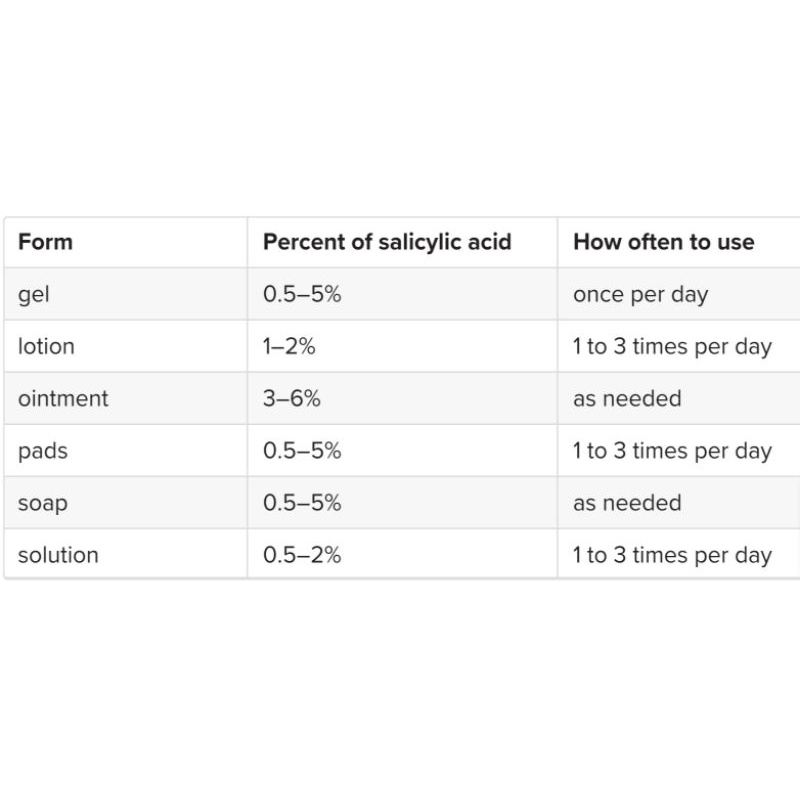Screen dimensions: 800x800
Task: Click the "How often to use" header
Action: (663, 242)
